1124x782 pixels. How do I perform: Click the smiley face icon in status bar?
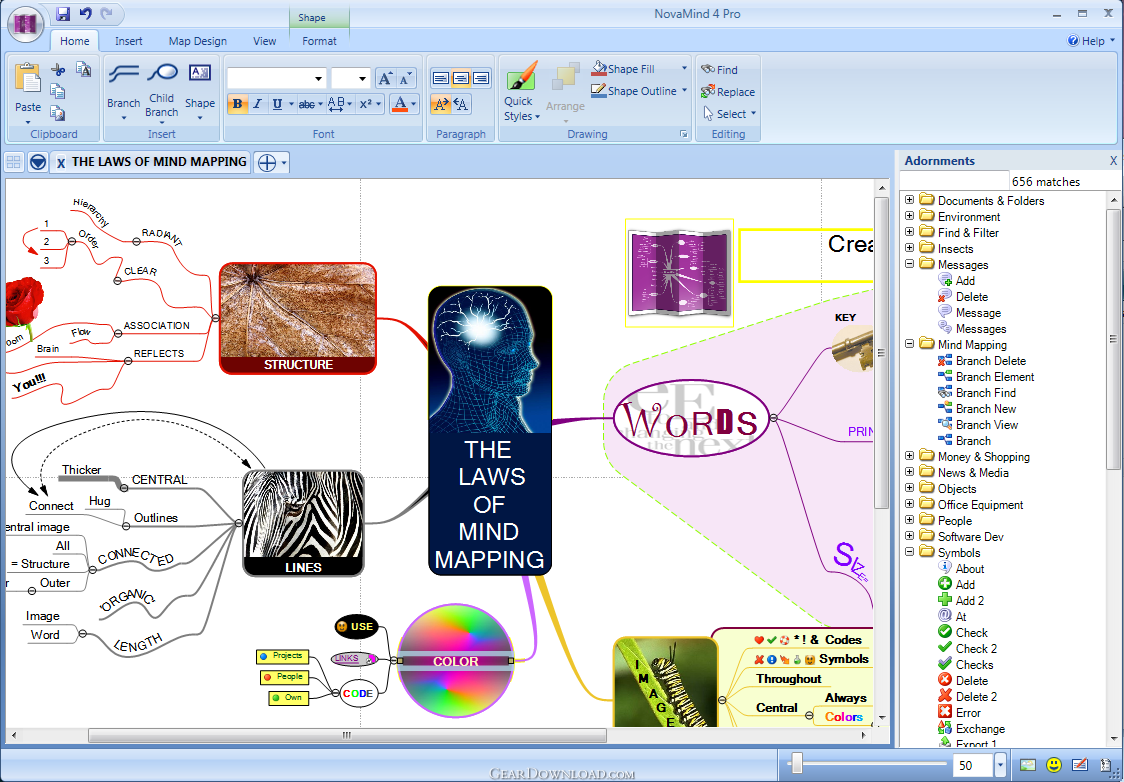coord(1054,765)
